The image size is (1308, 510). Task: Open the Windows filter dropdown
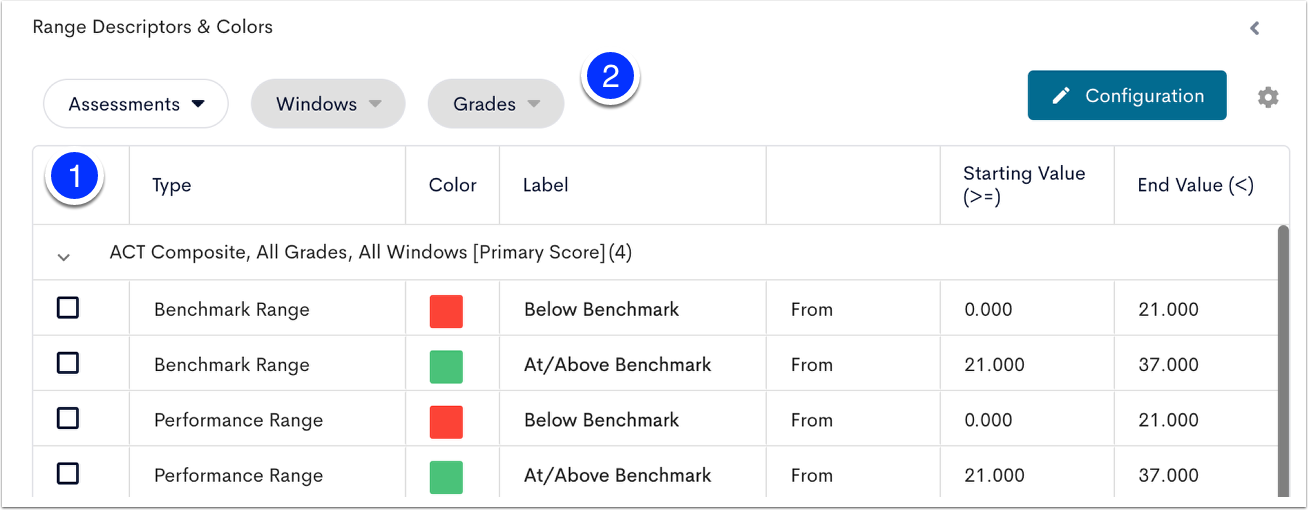(x=328, y=104)
